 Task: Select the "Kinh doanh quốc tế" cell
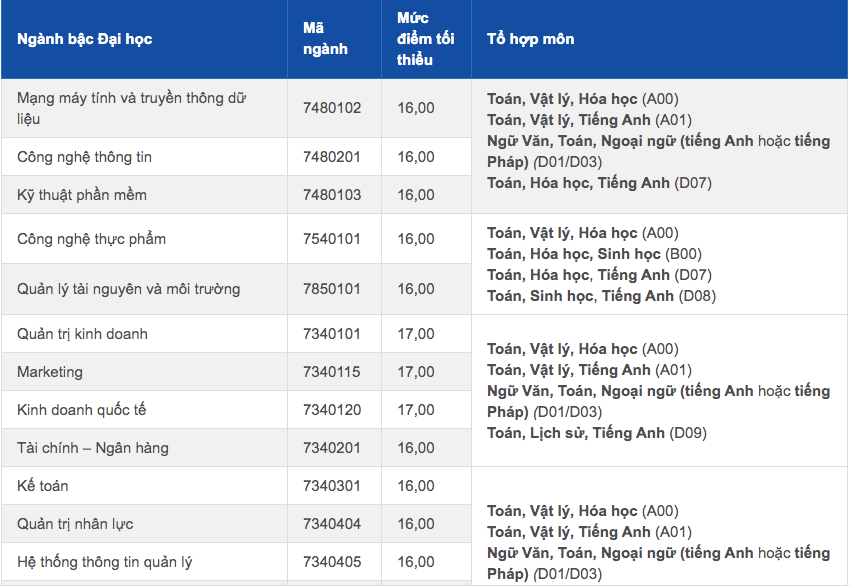(82, 410)
